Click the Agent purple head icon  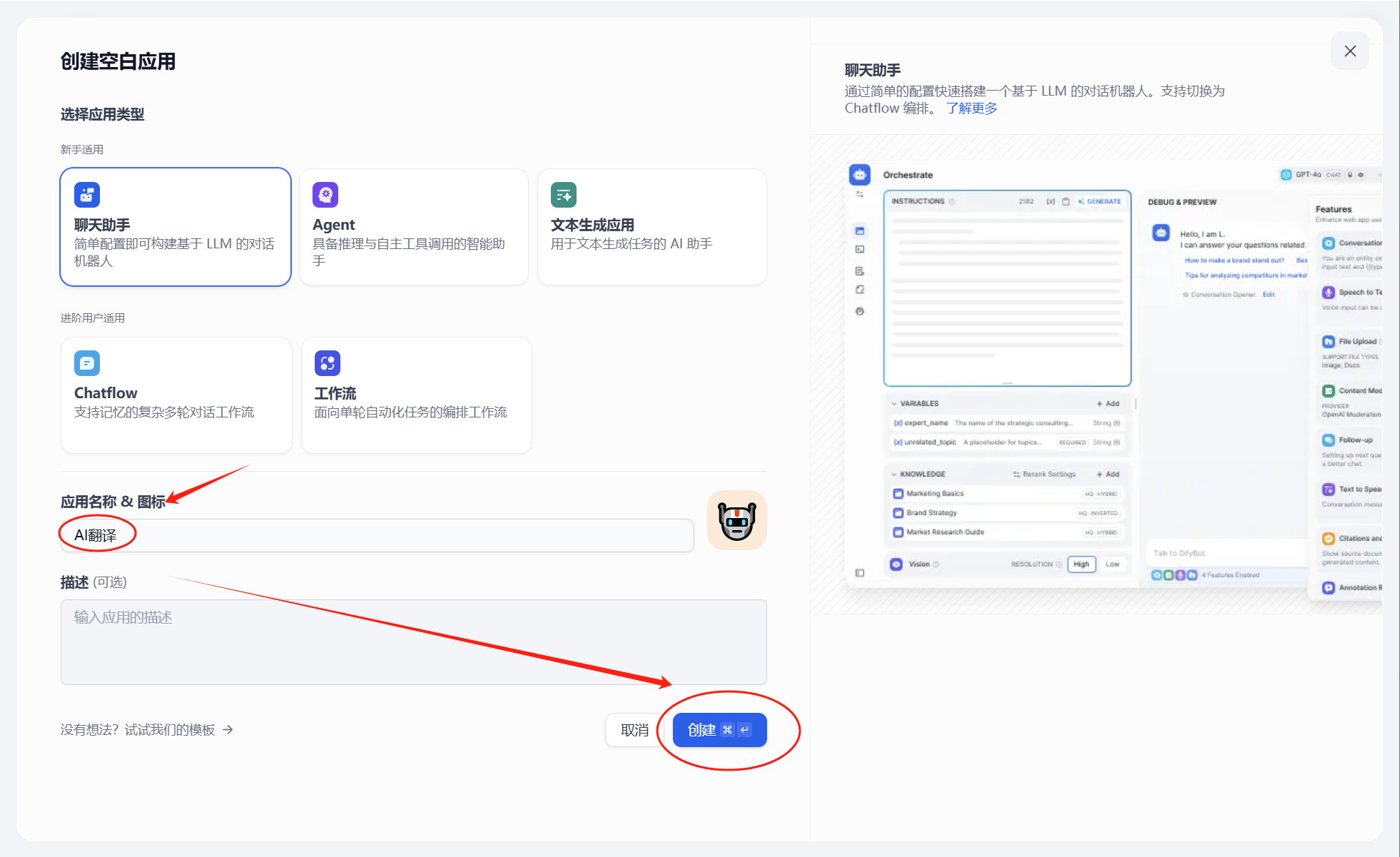point(325,195)
